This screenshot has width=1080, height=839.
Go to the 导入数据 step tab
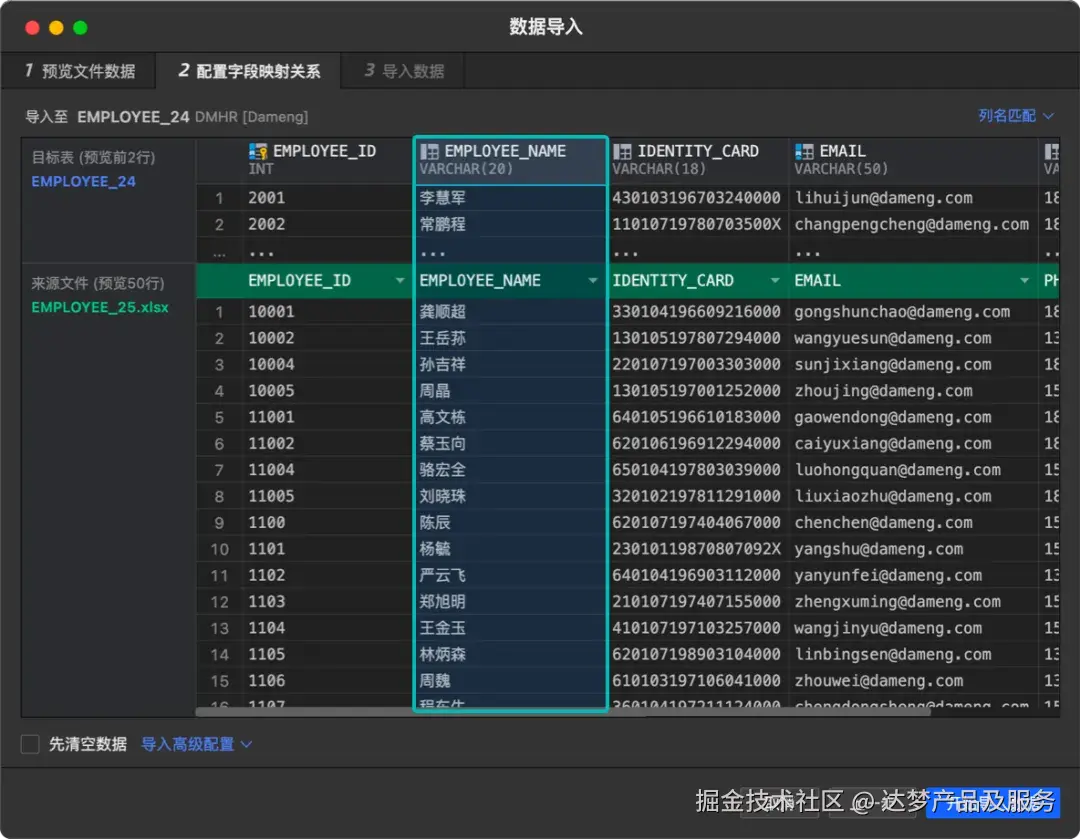pyautogui.click(x=404, y=71)
